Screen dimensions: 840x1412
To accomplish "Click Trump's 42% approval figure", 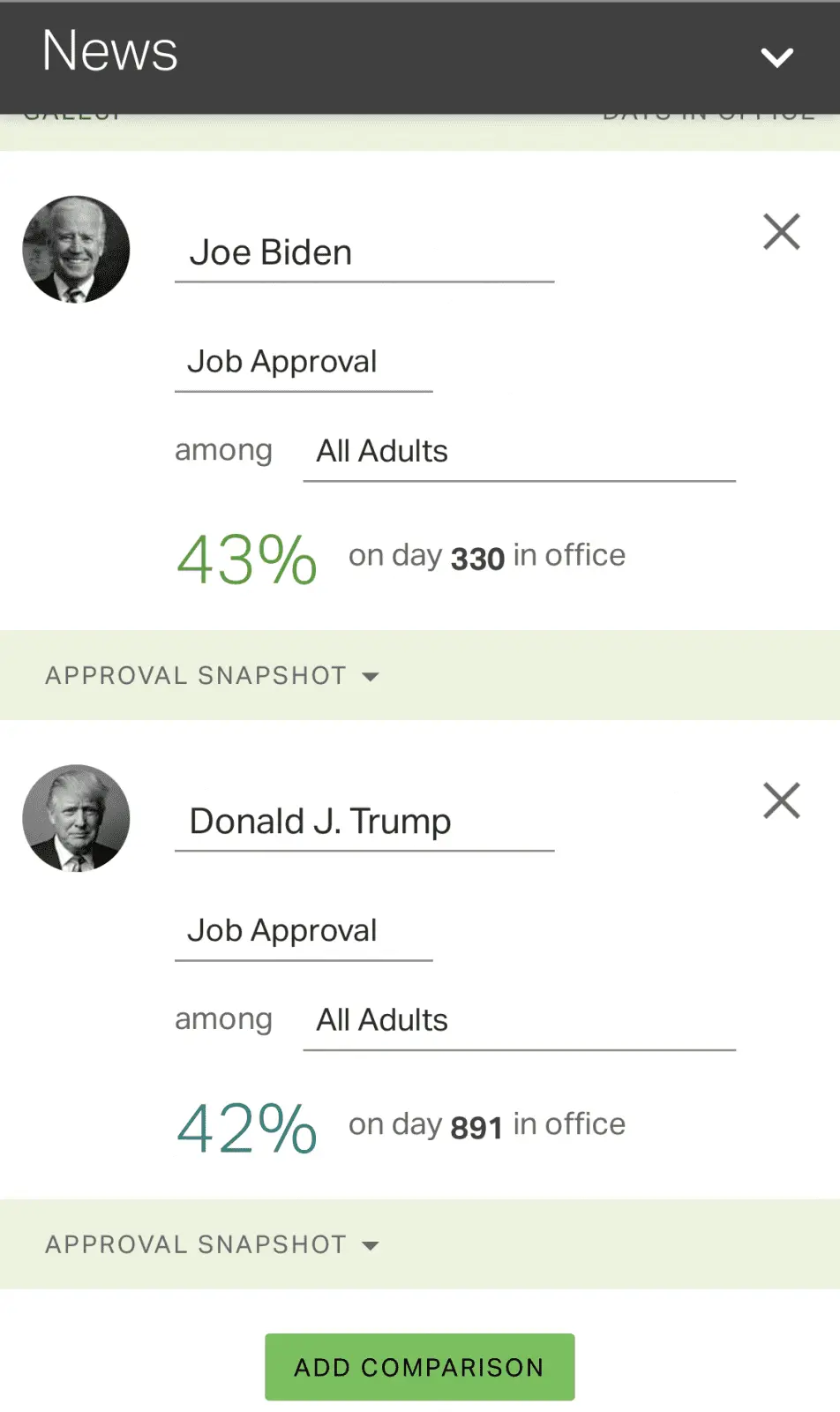I will pos(247,1129).
